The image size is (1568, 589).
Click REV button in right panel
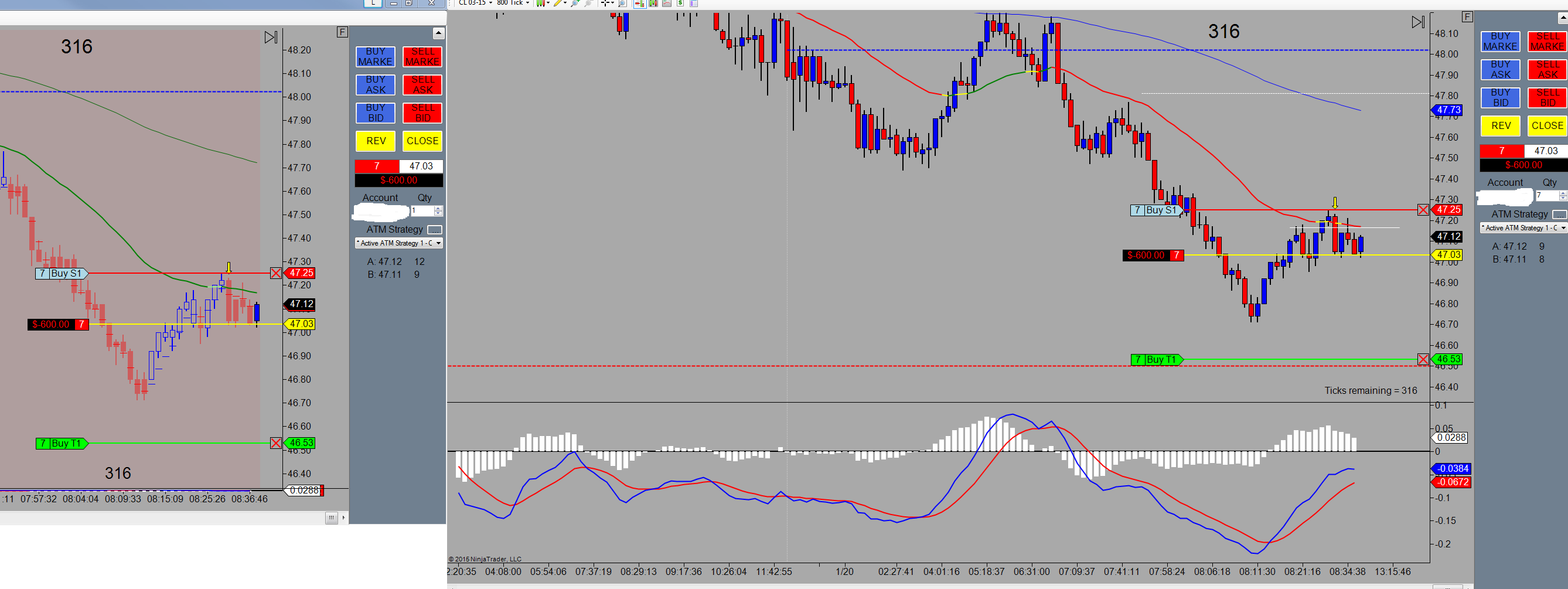(x=1501, y=125)
